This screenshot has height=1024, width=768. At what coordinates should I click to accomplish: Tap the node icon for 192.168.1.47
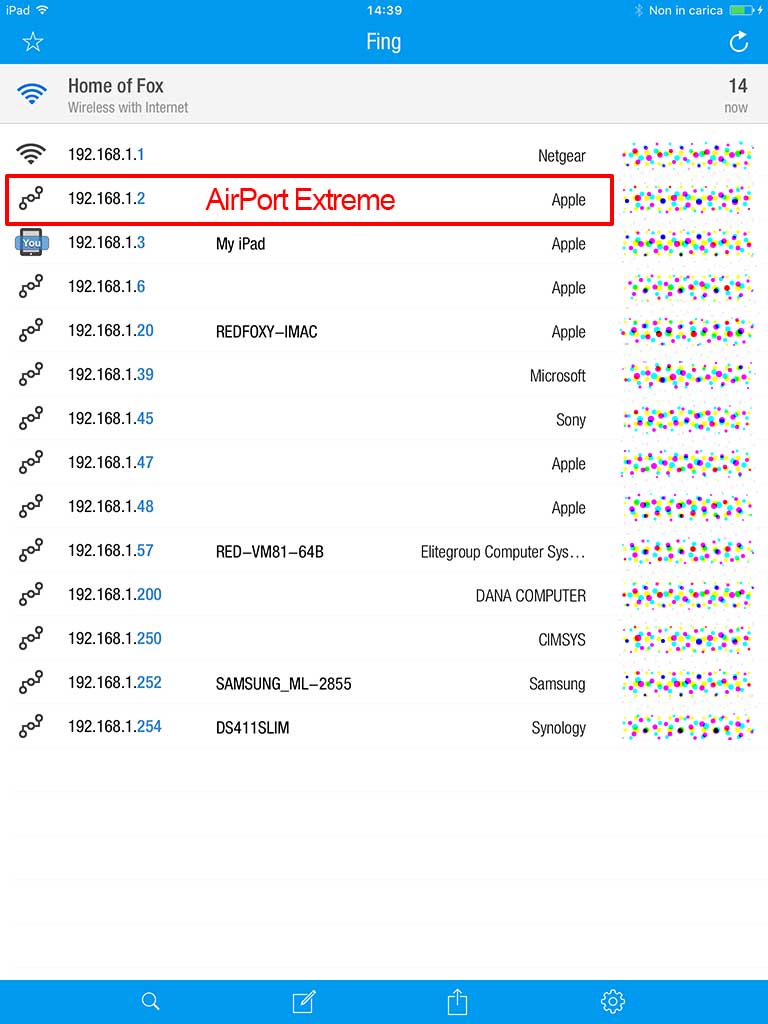(31, 462)
